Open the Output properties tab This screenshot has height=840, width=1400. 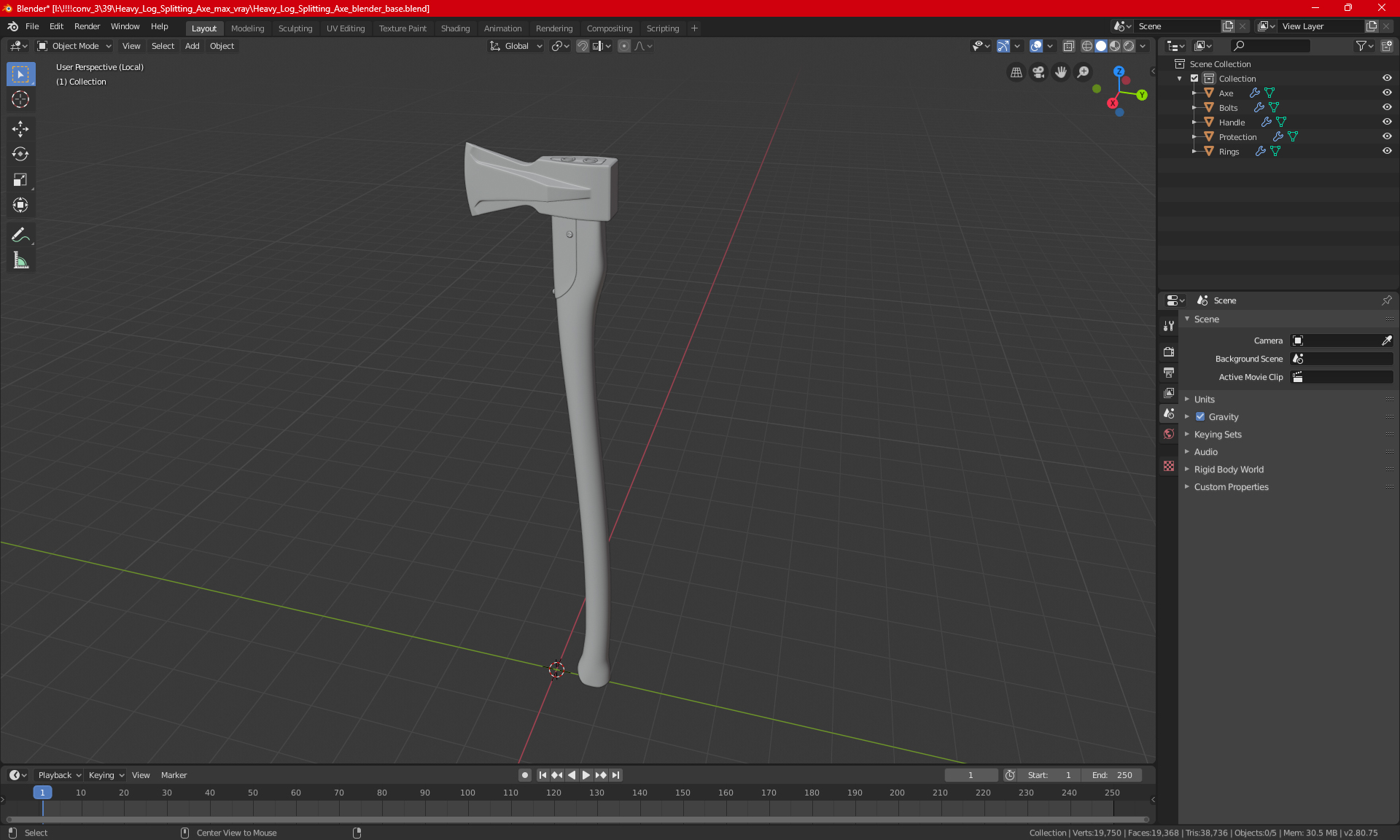click(x=1169, y=373)
